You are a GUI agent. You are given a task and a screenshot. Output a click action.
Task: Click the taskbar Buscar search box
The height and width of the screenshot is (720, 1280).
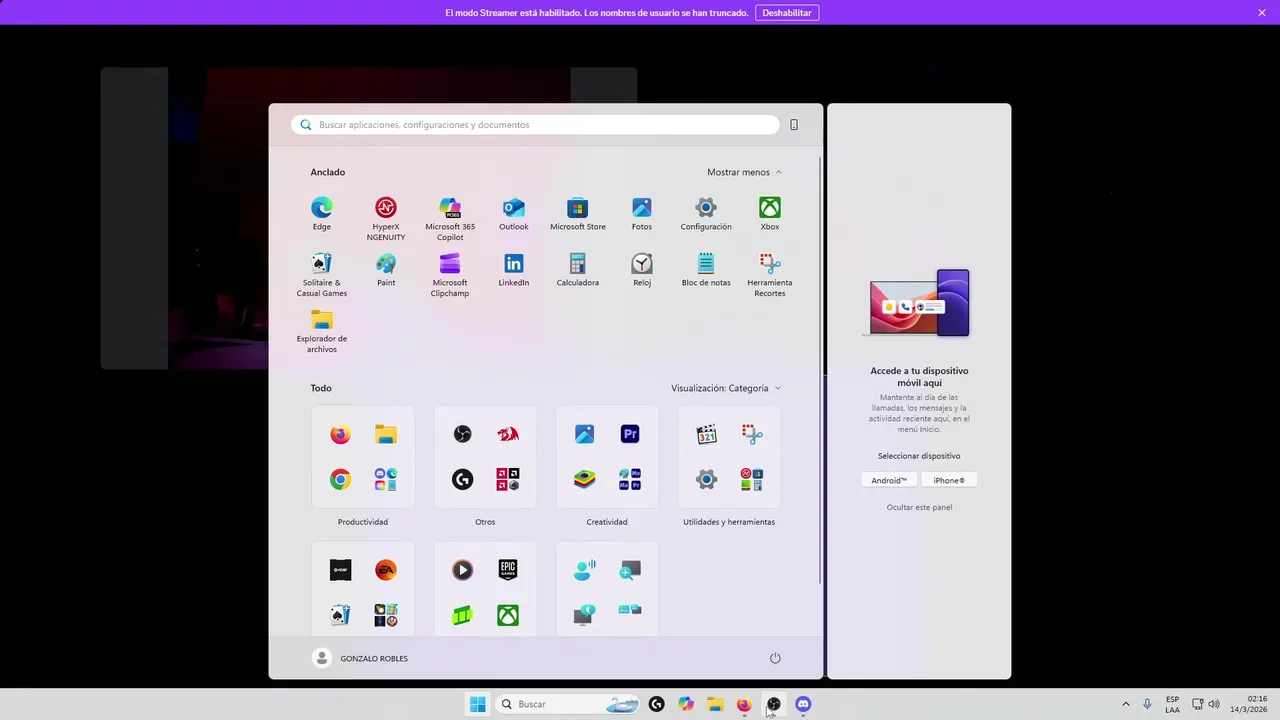pyautogui.click(x=569, y=704)
